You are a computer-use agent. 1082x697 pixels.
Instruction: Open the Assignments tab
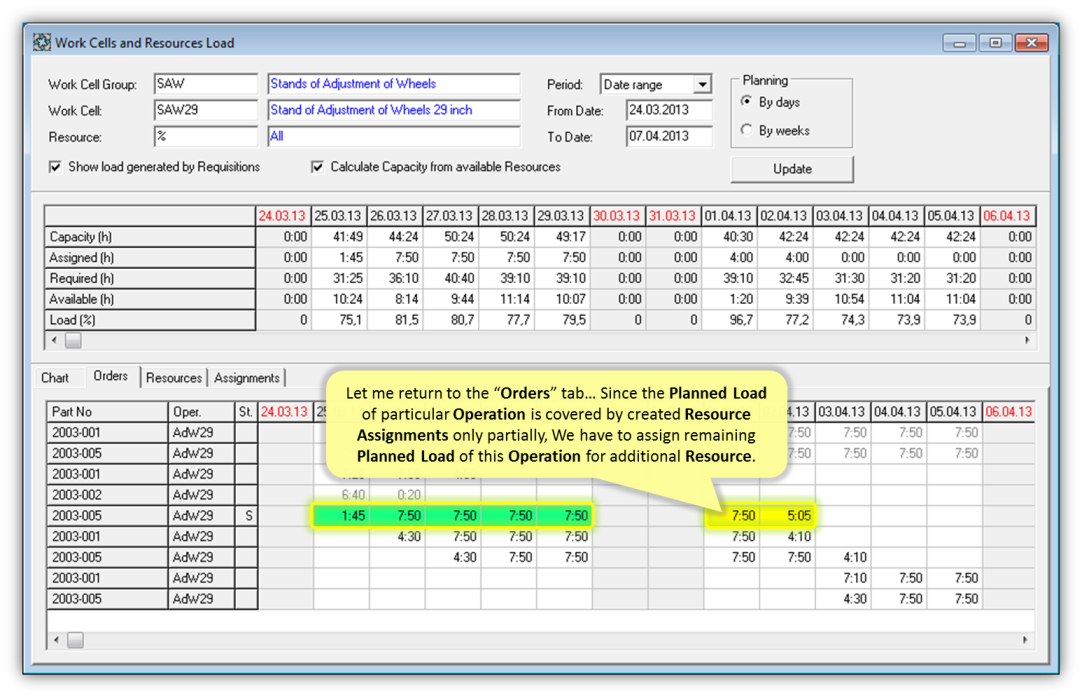[x=246, y=378]
